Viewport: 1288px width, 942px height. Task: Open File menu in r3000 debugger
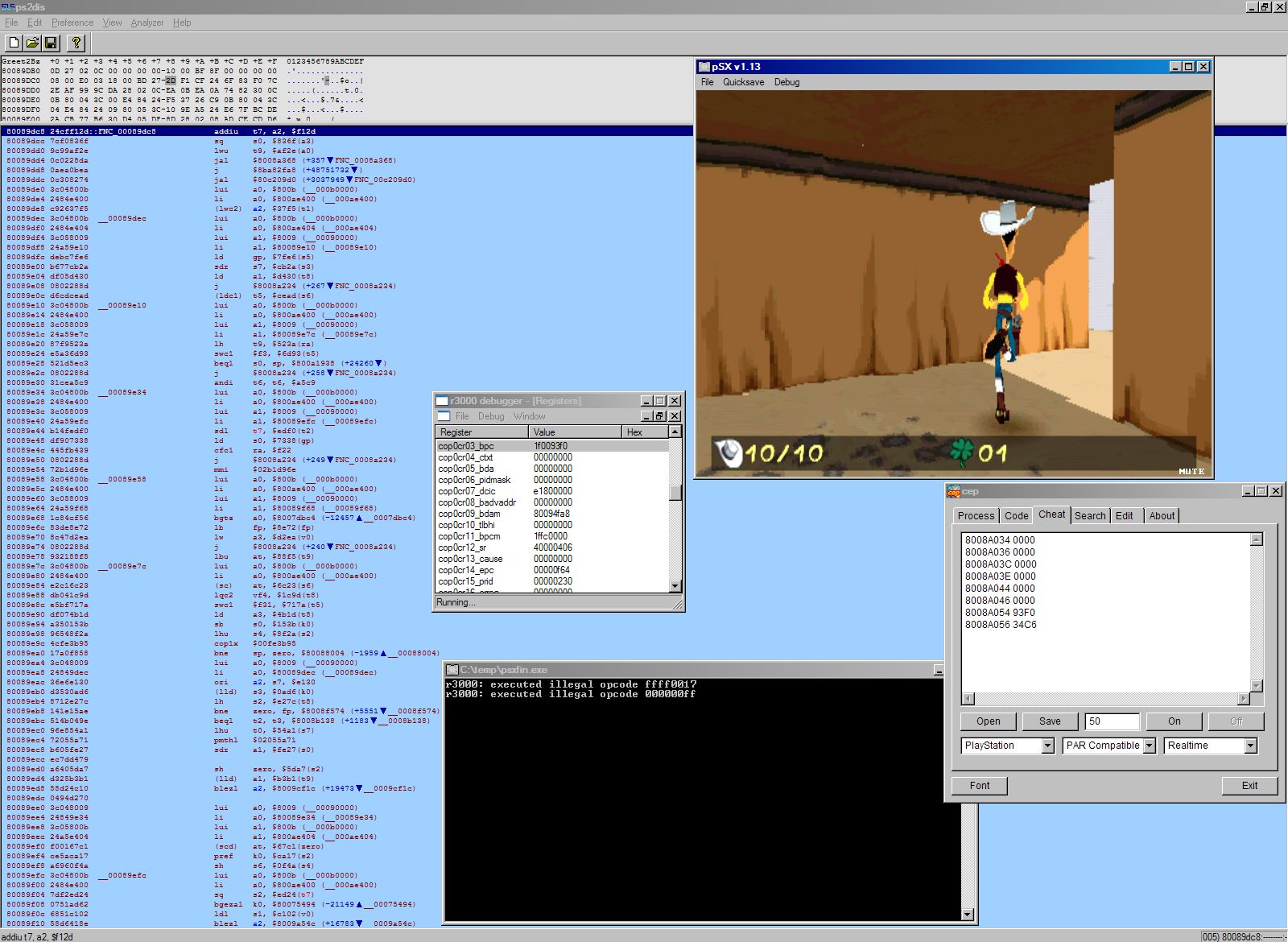pos(462,416)
